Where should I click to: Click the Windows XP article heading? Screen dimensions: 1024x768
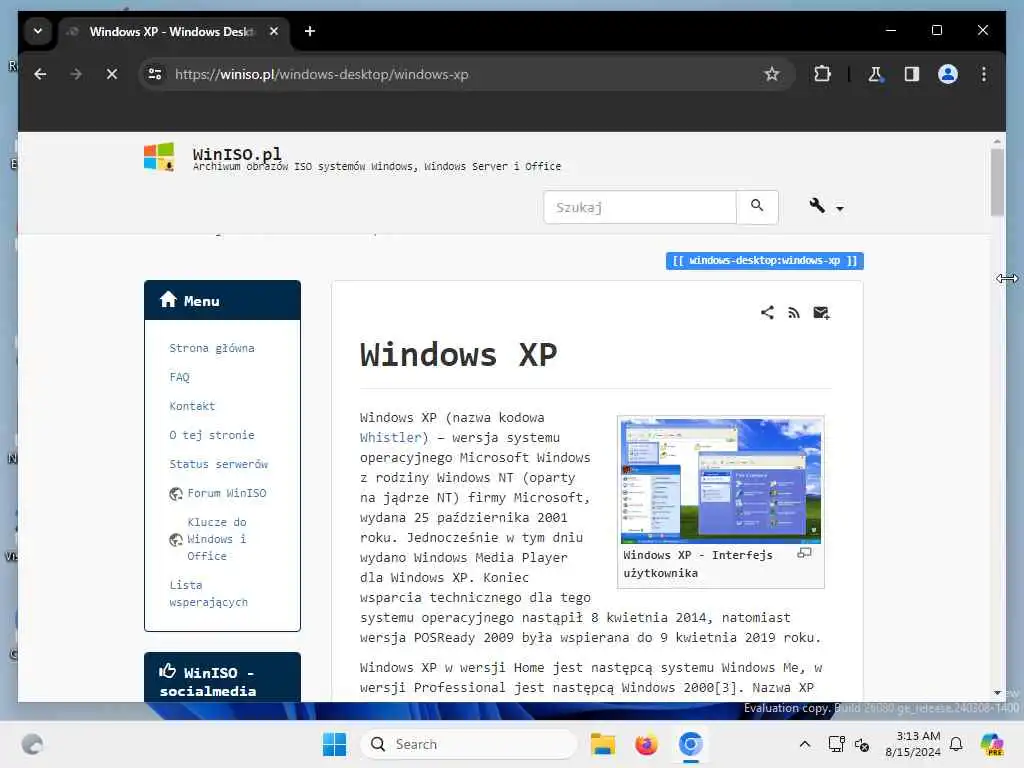(x=458, y=356)
